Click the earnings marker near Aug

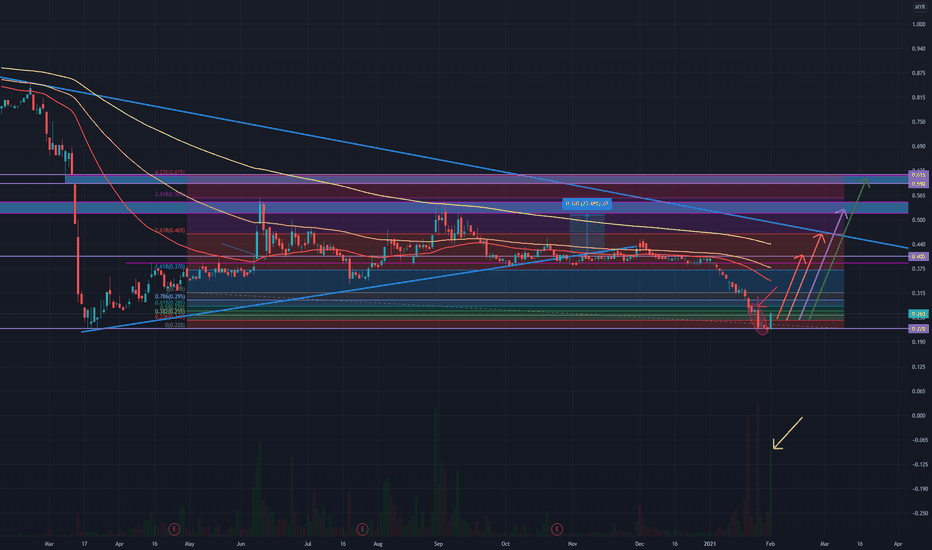pos(361,528)
